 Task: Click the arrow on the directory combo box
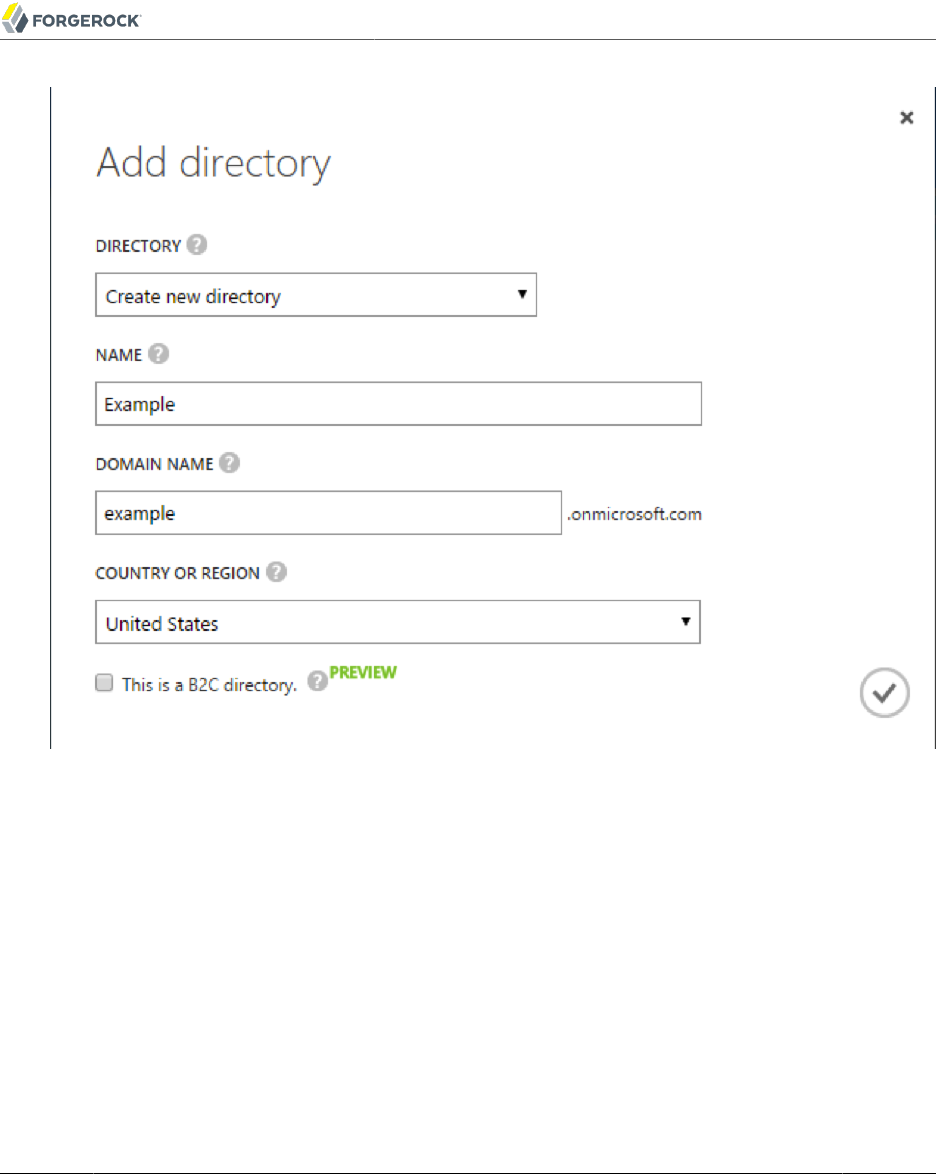[x=521, y=295]
